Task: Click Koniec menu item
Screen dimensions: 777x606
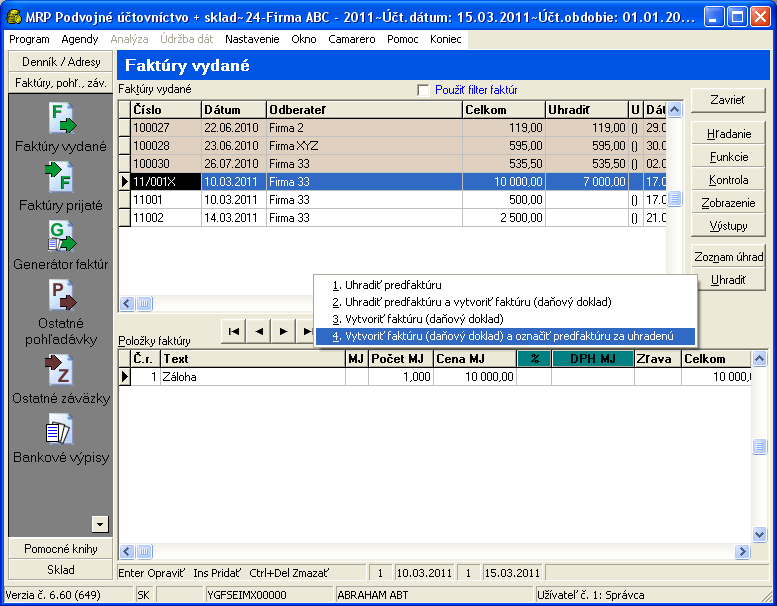Action: [x=445, y=39]
